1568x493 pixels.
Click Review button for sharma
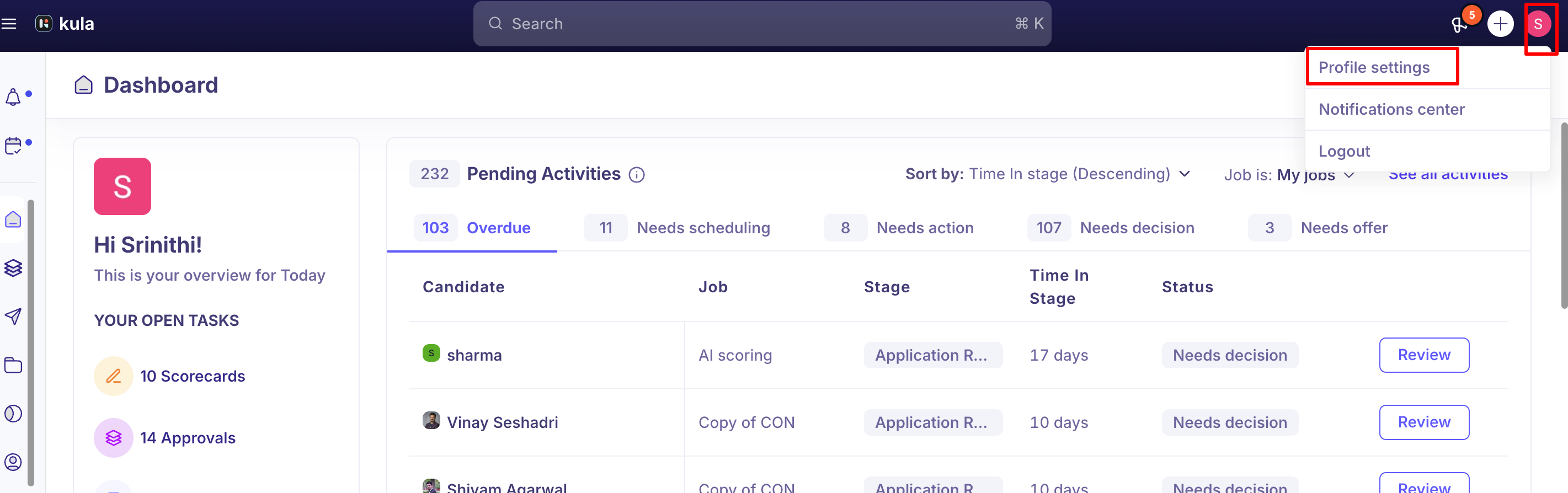coord(1424,355)
